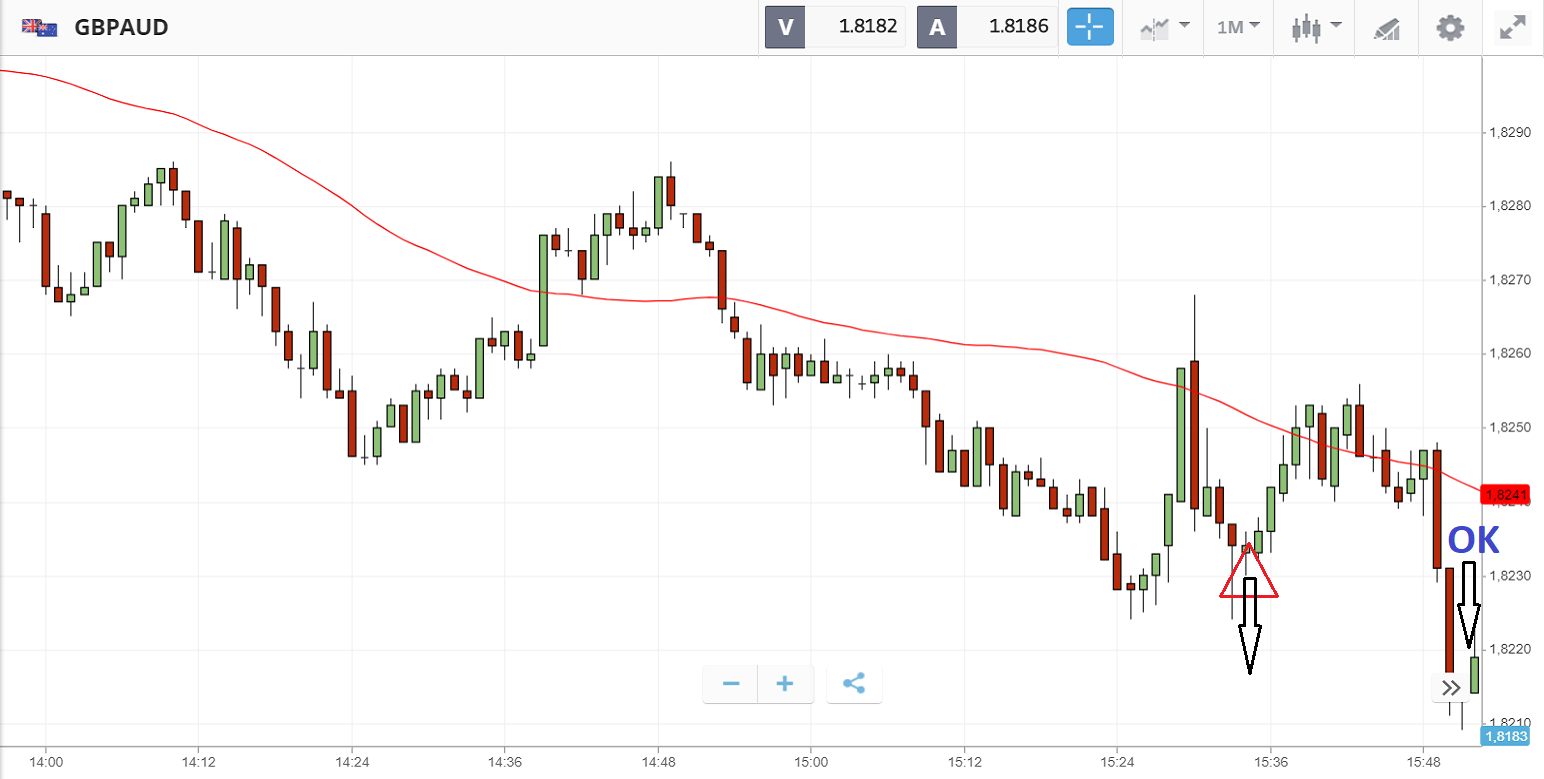This screenshot has width=1544, height=779.
Task: Select the GBPAUD instrument name
Action: [x=121, y=27]
